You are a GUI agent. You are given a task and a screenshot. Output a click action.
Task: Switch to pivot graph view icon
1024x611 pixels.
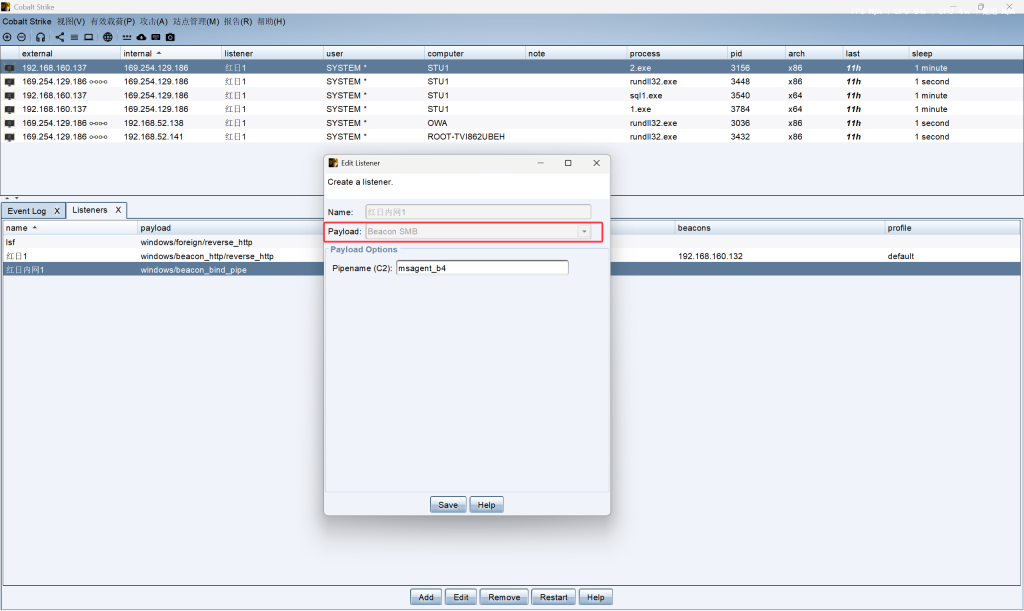tap(59, 37)
